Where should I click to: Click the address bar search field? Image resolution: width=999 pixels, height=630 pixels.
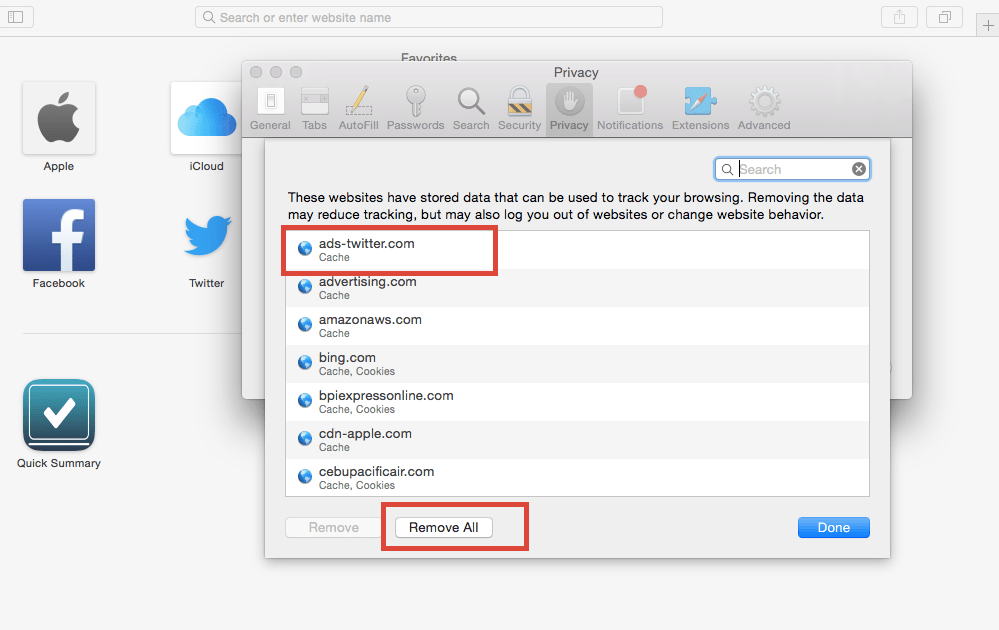pyautogui.click(x=428, y=17)
